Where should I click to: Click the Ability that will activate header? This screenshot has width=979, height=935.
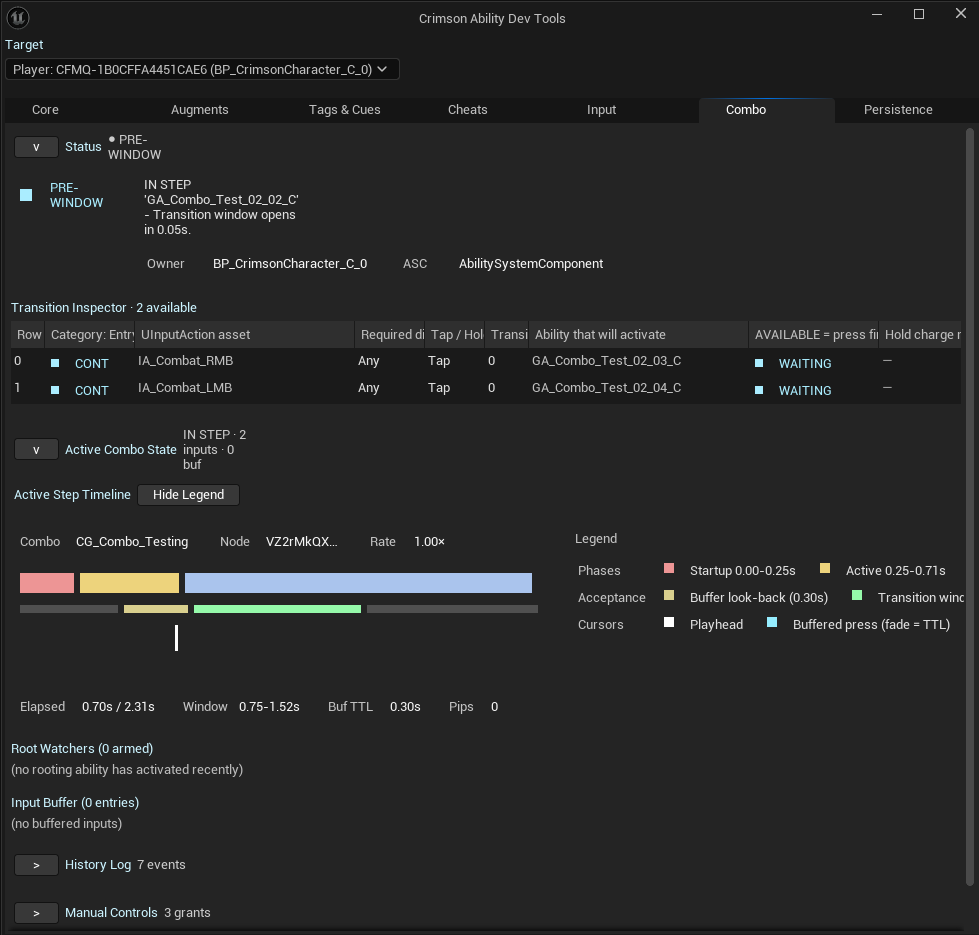pos(639,335)
